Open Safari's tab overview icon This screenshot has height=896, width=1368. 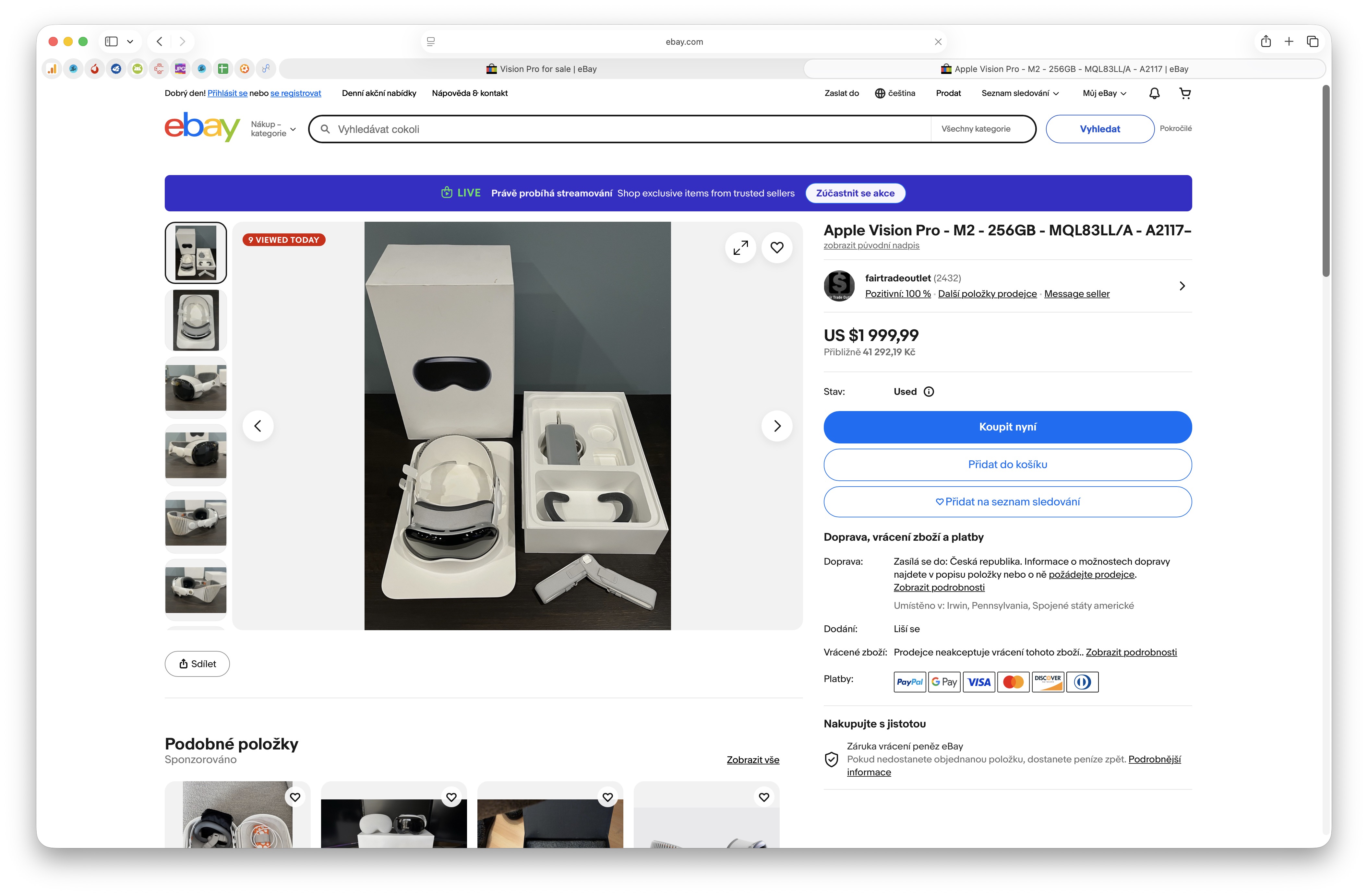[1312, 41]
